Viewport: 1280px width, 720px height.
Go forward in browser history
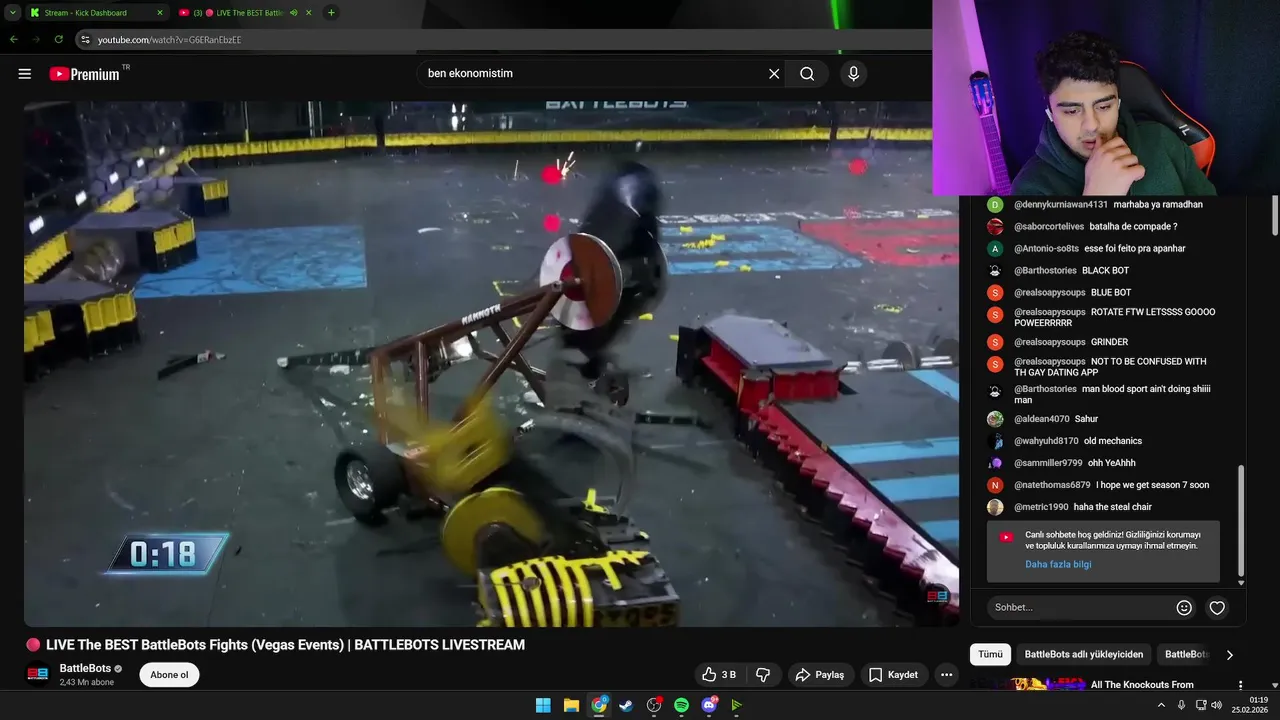36,39
